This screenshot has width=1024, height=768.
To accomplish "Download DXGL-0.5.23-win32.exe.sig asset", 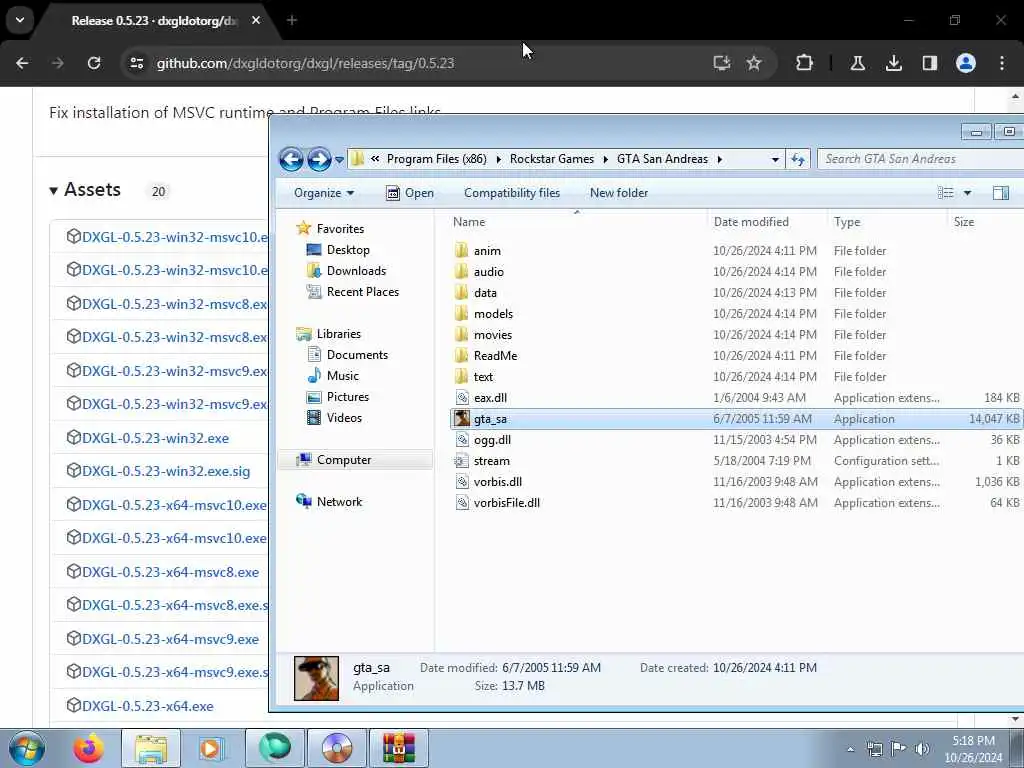I will click(166, 472).
